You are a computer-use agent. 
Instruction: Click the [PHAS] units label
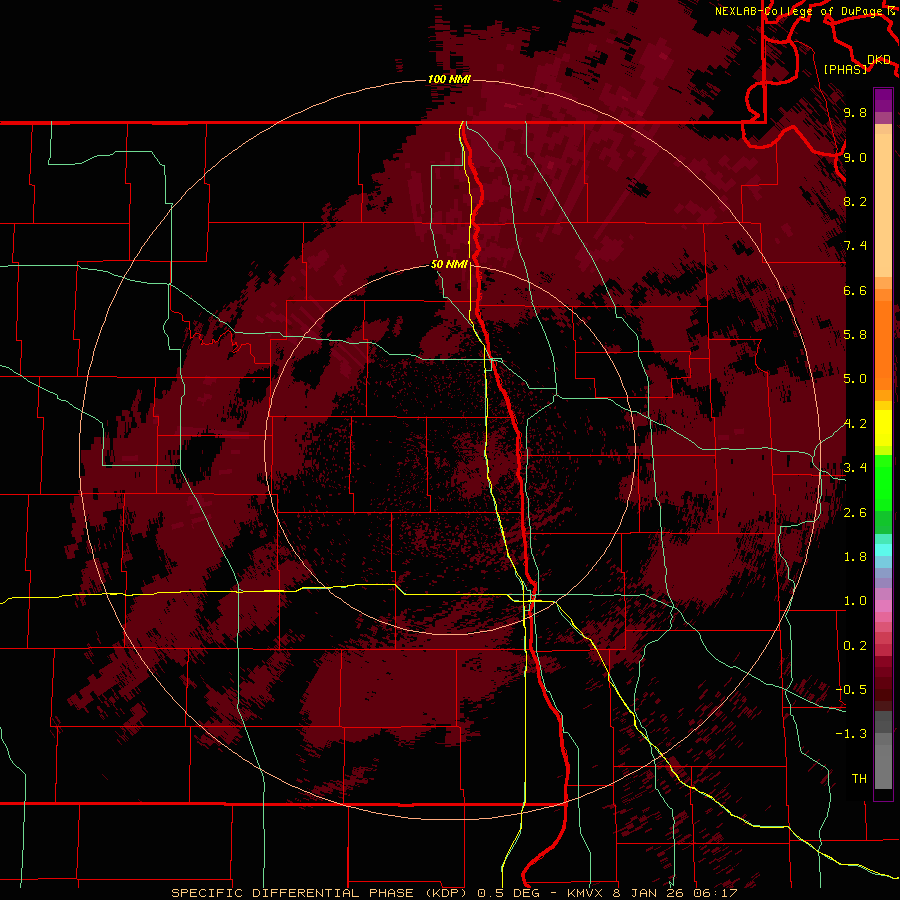(x=845, y=70)
